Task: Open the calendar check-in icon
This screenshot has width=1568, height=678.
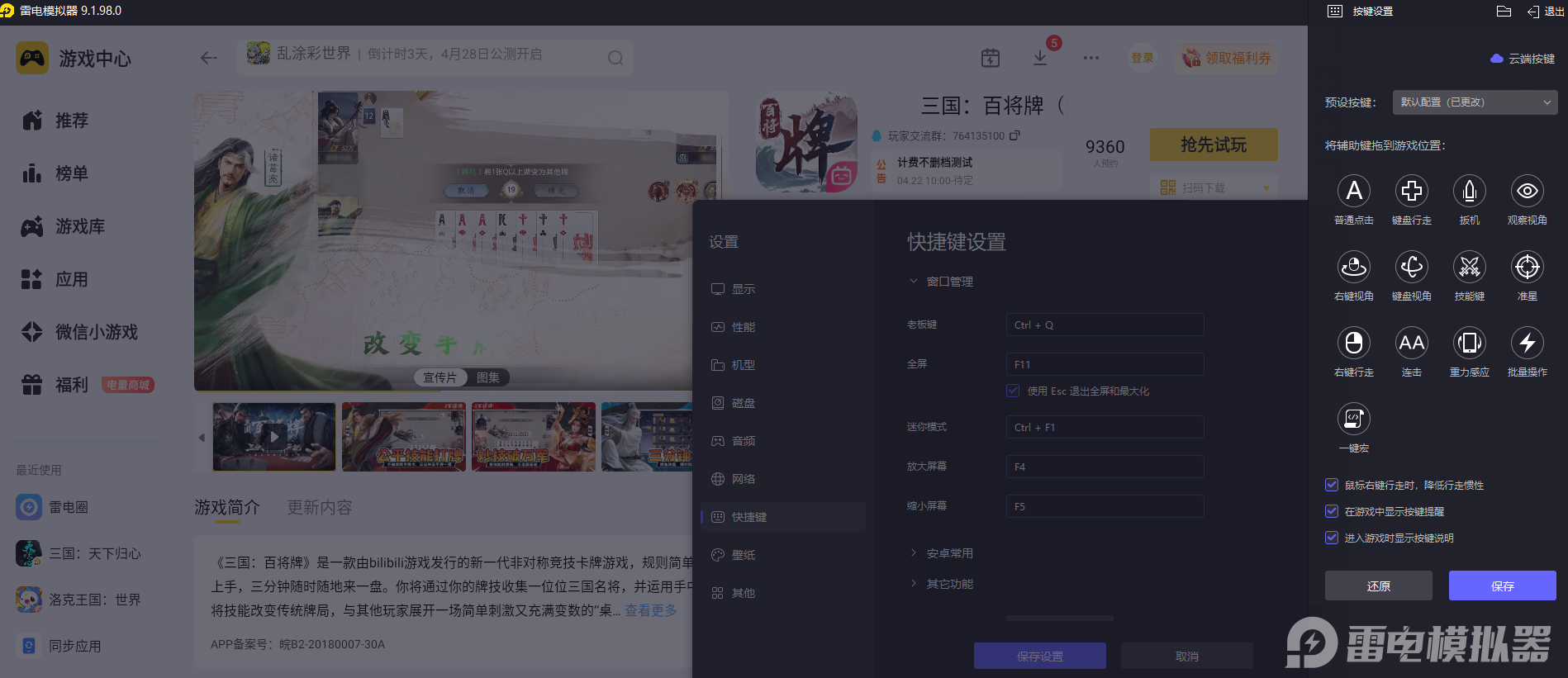Action: click(990, 58)
